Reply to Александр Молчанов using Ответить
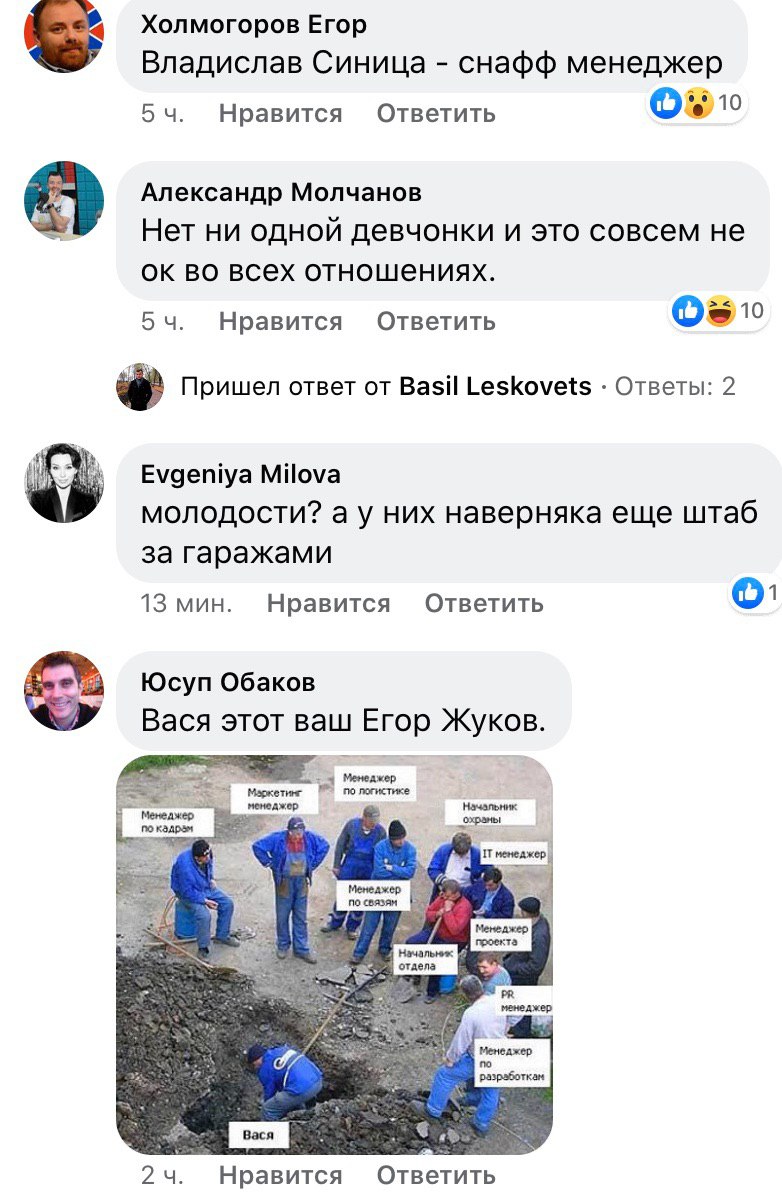This screenshot has width=782, height=1204. [436, 322]
